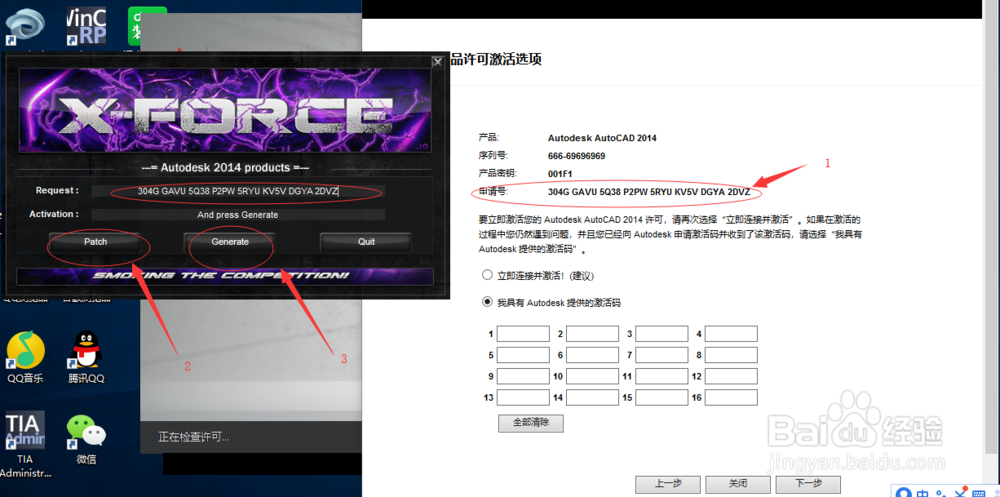Click activation code box 9
The height and width of the screenshot is (497, 1000).
tap(523, 376)
